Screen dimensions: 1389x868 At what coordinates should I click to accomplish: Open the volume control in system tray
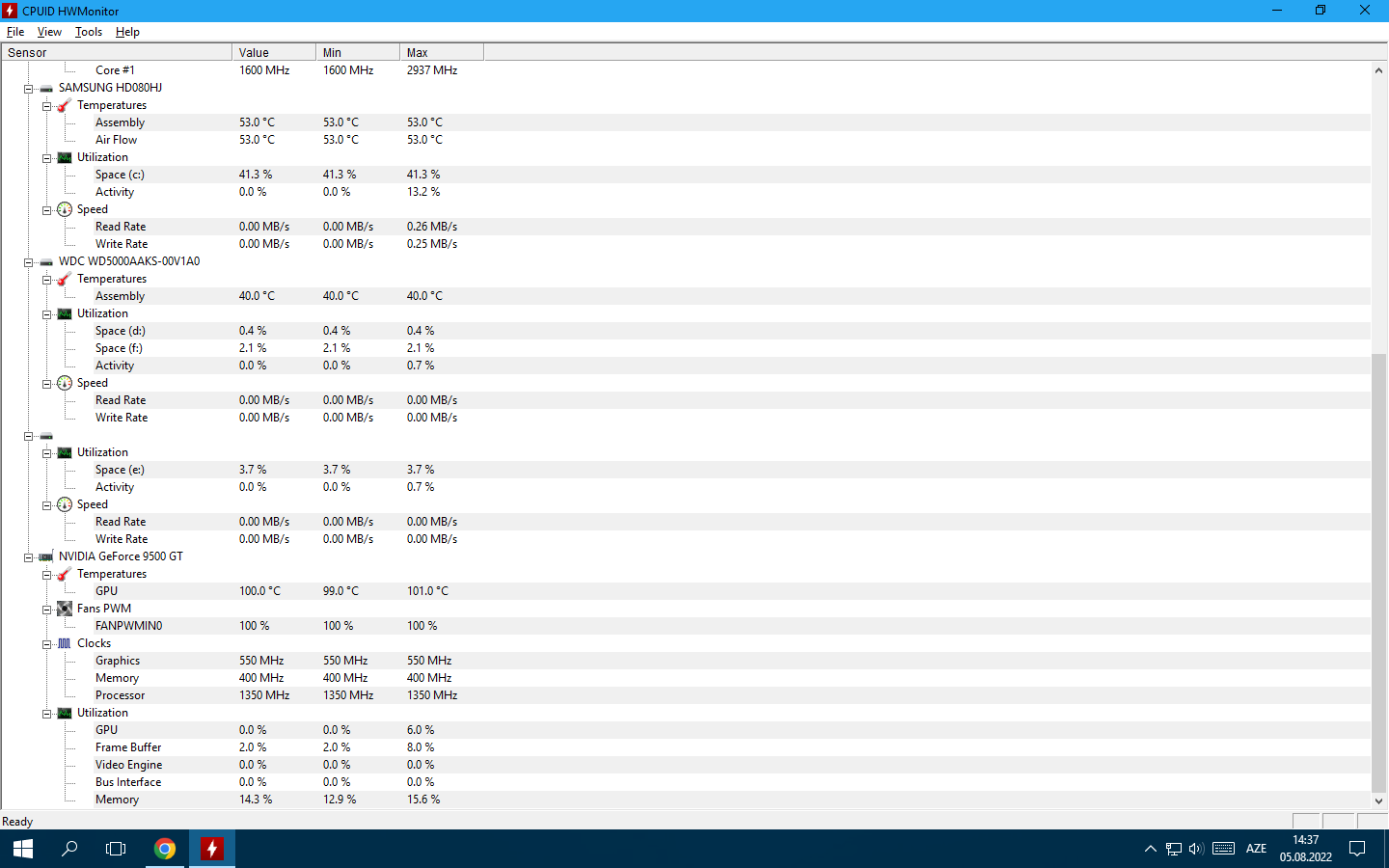(x=1196, y=849)
